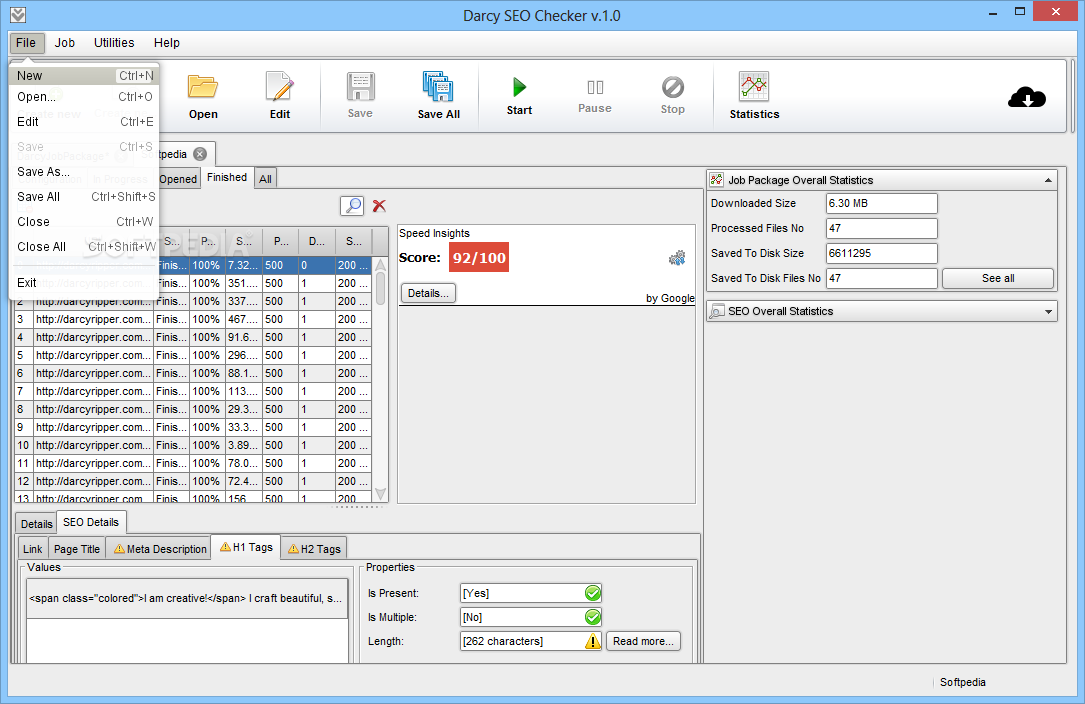
Task: Click the Open folder toolbar icon
Action: (203, 87)
